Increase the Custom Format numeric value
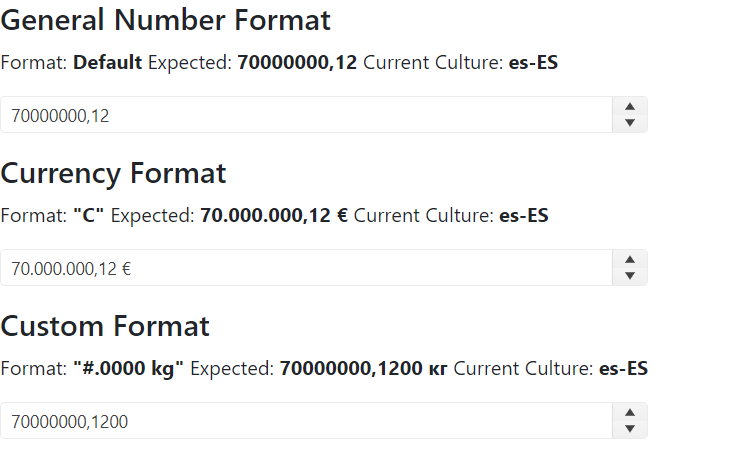Viewport: 734px width, 472px height. click(x=629, y=412)
